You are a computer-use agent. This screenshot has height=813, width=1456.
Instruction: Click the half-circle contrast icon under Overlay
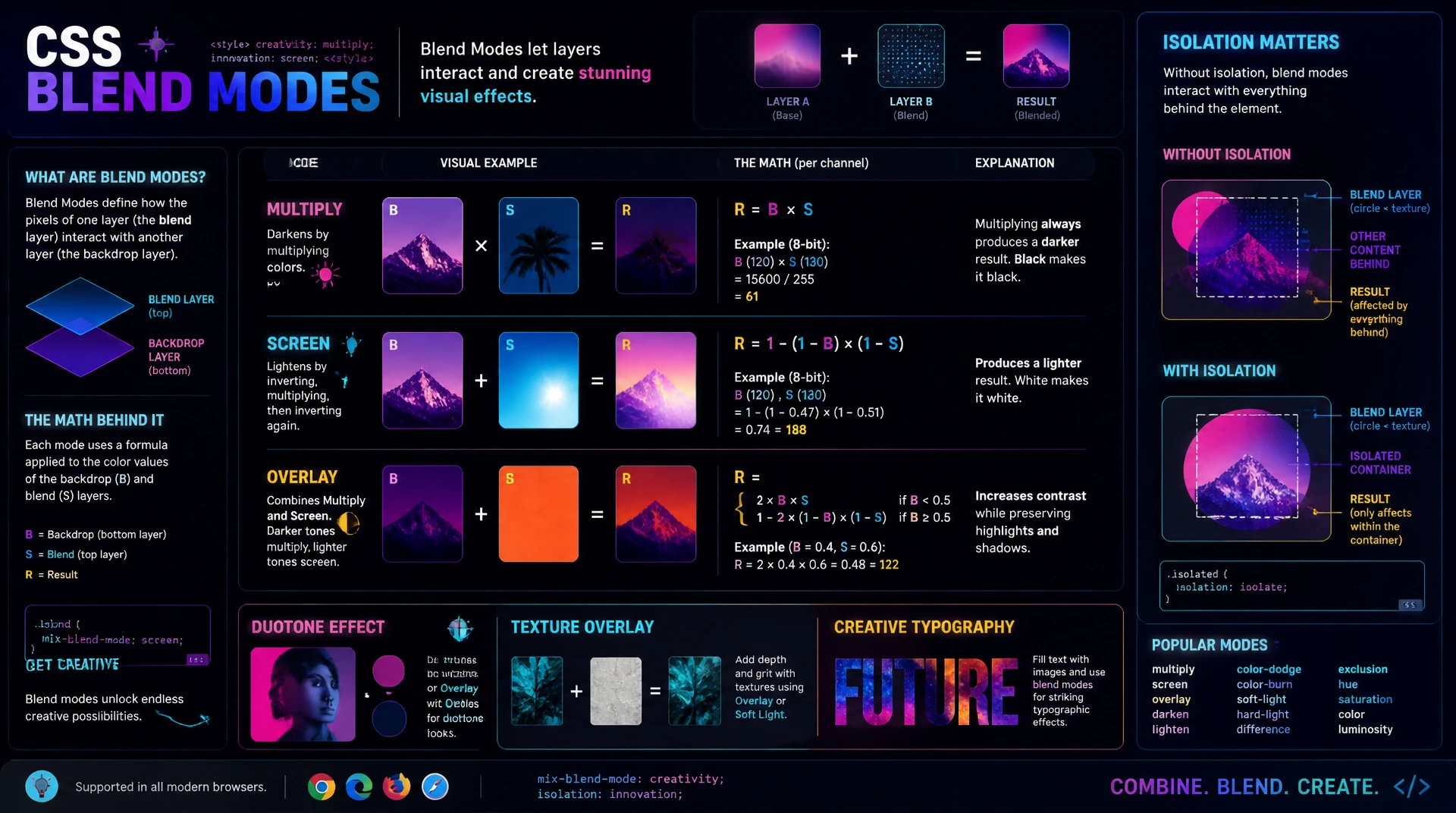click(348, 523)
